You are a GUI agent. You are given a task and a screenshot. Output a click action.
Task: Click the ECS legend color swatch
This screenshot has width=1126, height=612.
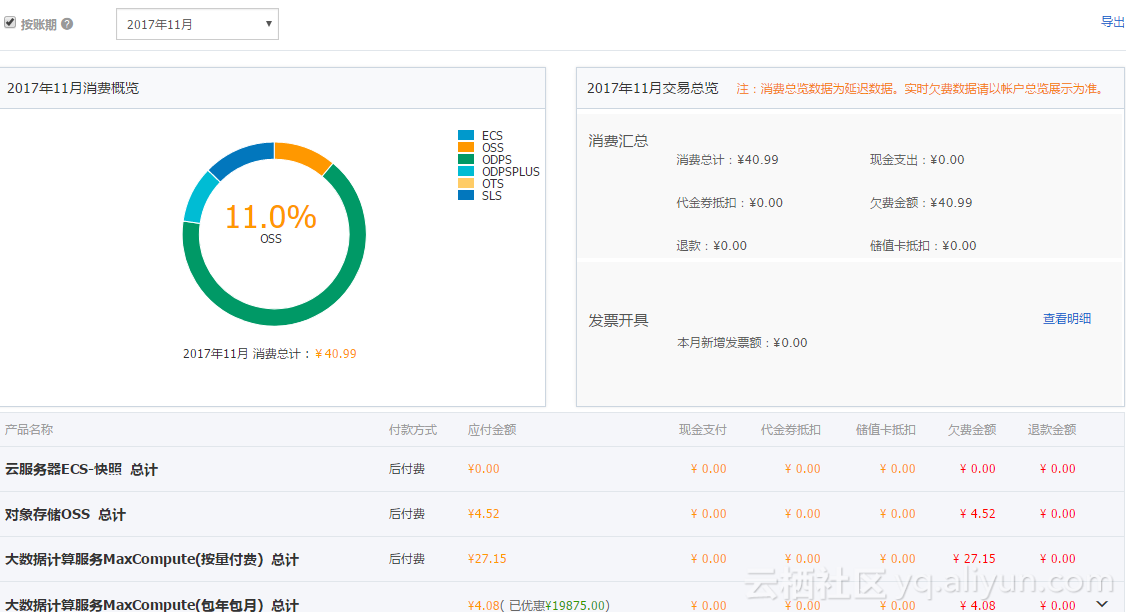[x=466, y=135]
